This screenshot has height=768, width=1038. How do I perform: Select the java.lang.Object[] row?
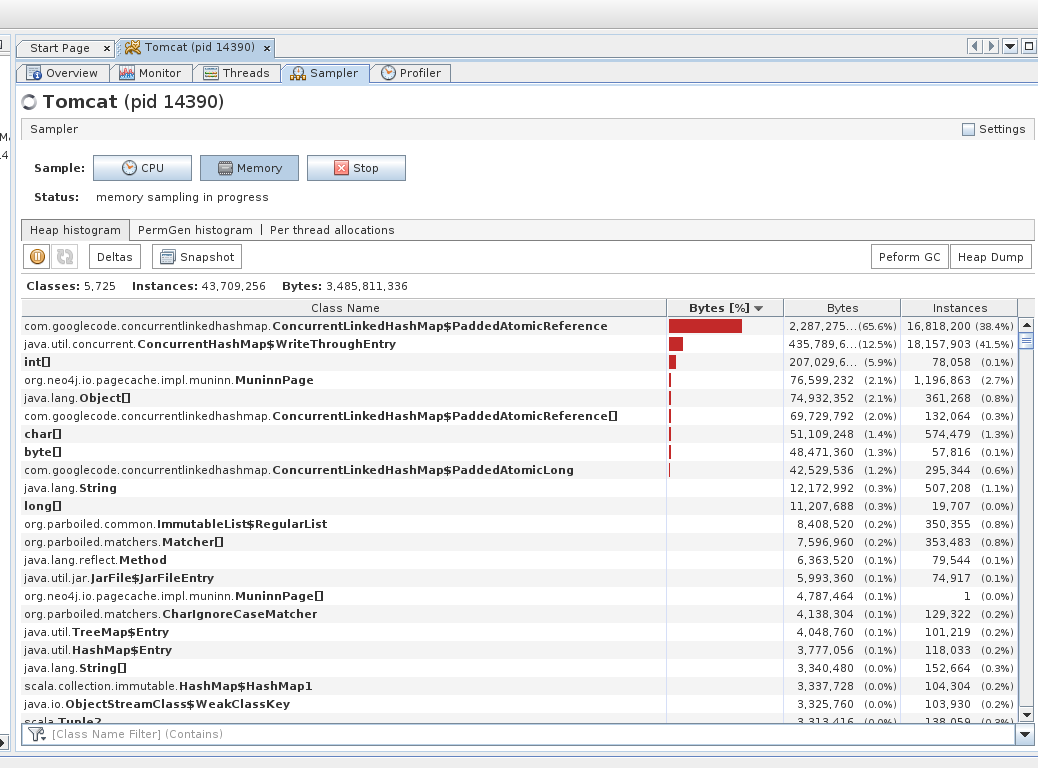coord(520,398)
